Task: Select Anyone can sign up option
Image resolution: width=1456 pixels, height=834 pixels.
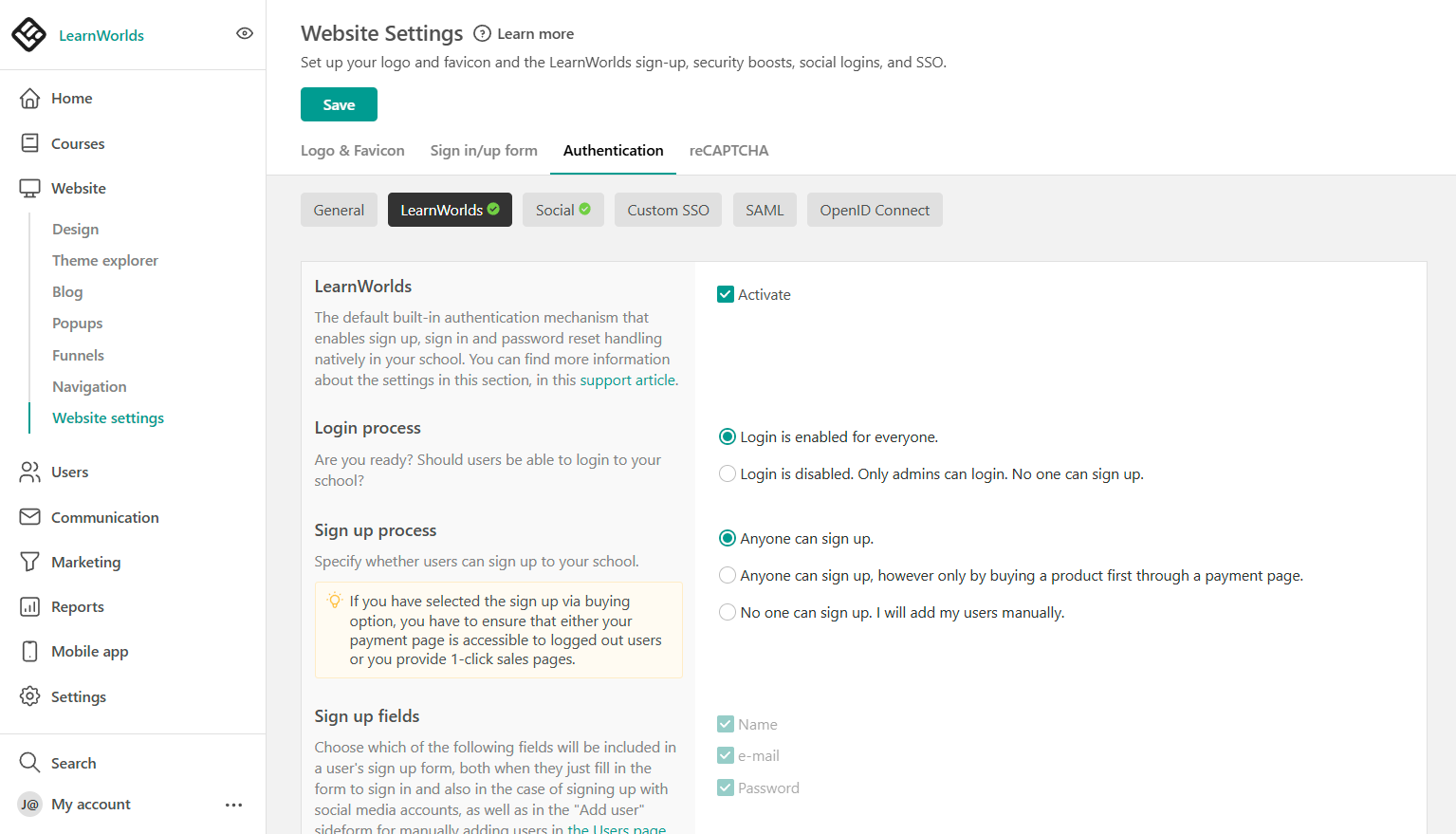Action: pyautogui.click(x=728, y=538)
